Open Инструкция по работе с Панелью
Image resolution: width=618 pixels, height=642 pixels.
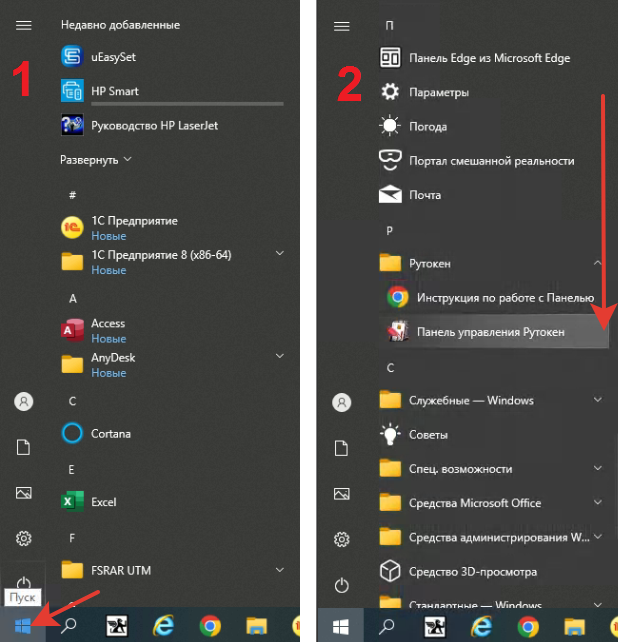[x=490, y=298]
